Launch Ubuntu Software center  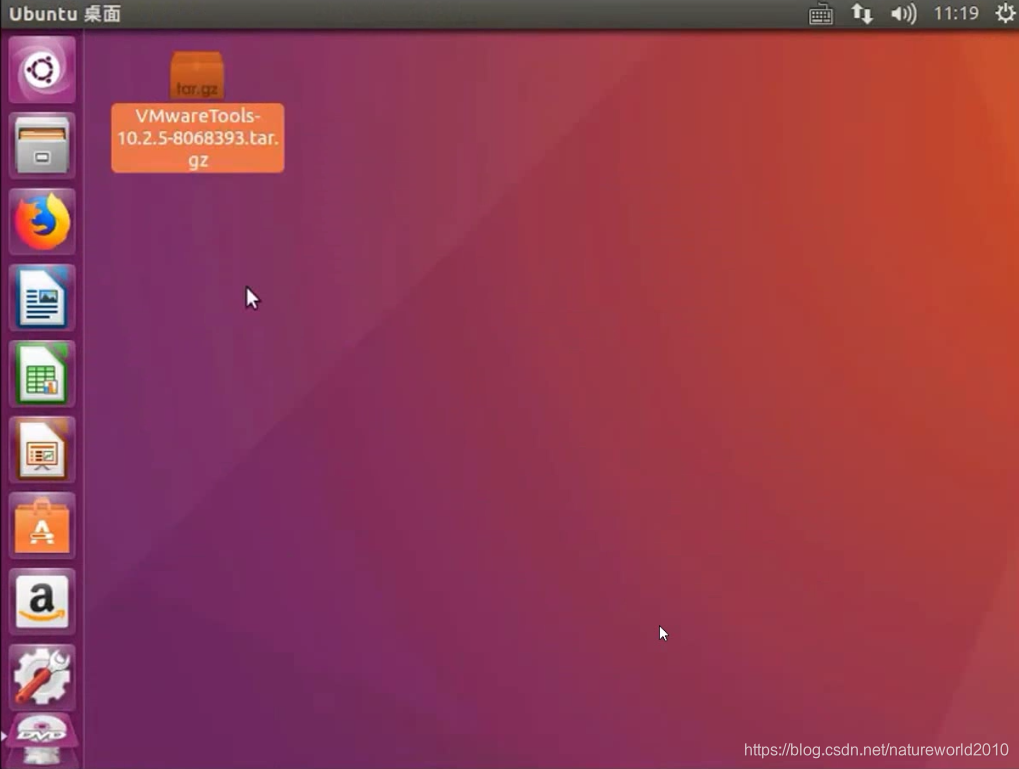click(42, 526)
